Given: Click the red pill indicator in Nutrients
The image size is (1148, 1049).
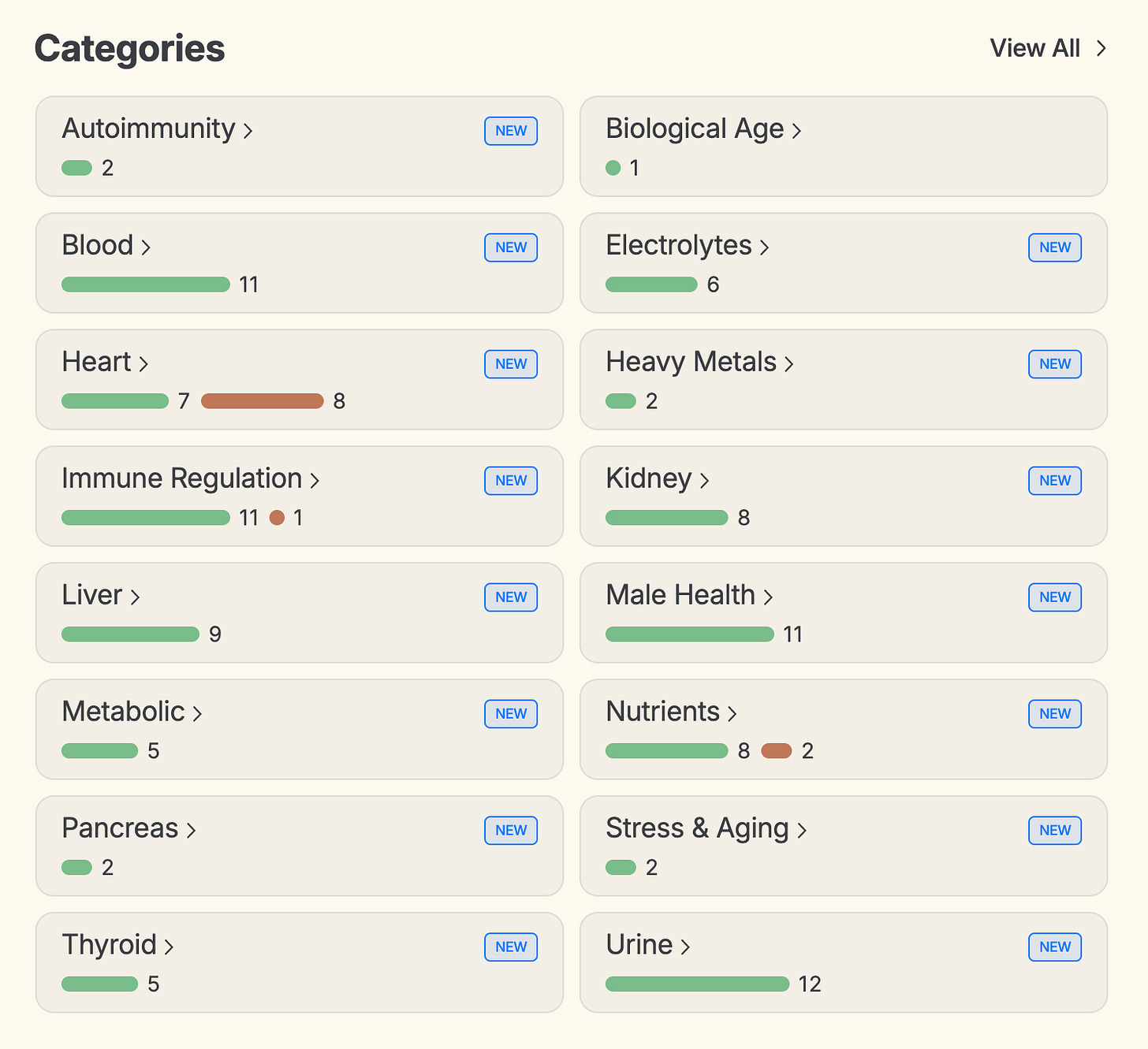Looking at the screenshot, I should click(777, 751).
